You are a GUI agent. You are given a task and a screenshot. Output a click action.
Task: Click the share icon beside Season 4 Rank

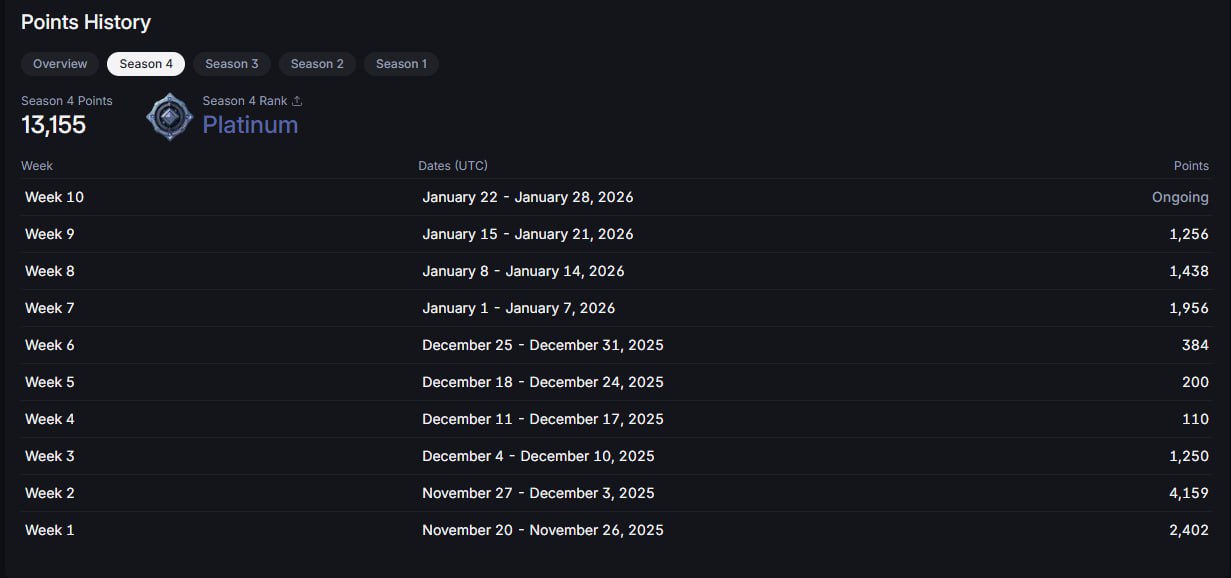[x=297, y=101]
